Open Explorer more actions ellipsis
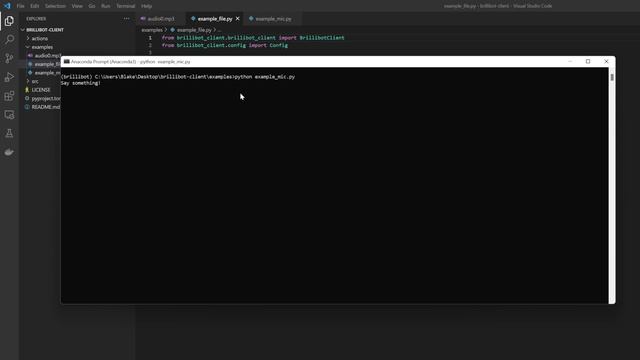 coord(127,19)
